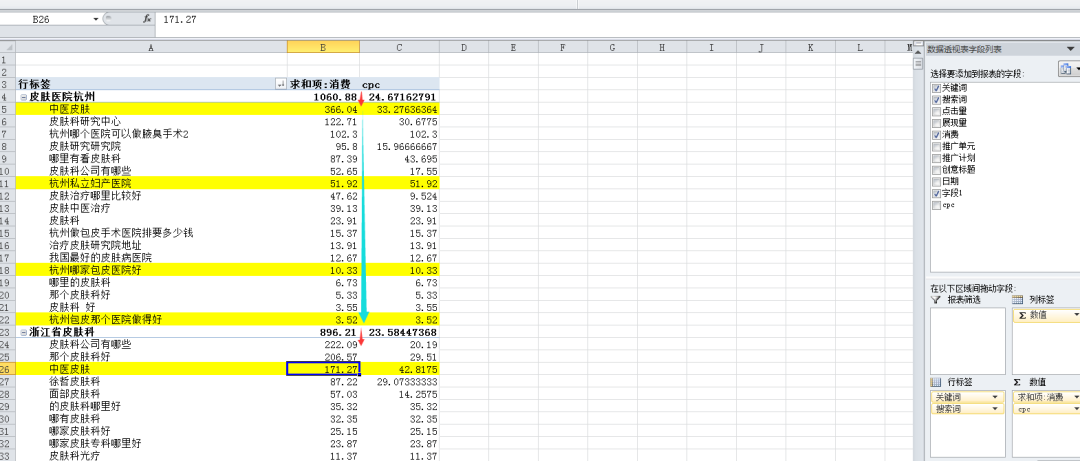Check the cpc field checkbox
This screenshot has height=461, width=1080.
936,204
